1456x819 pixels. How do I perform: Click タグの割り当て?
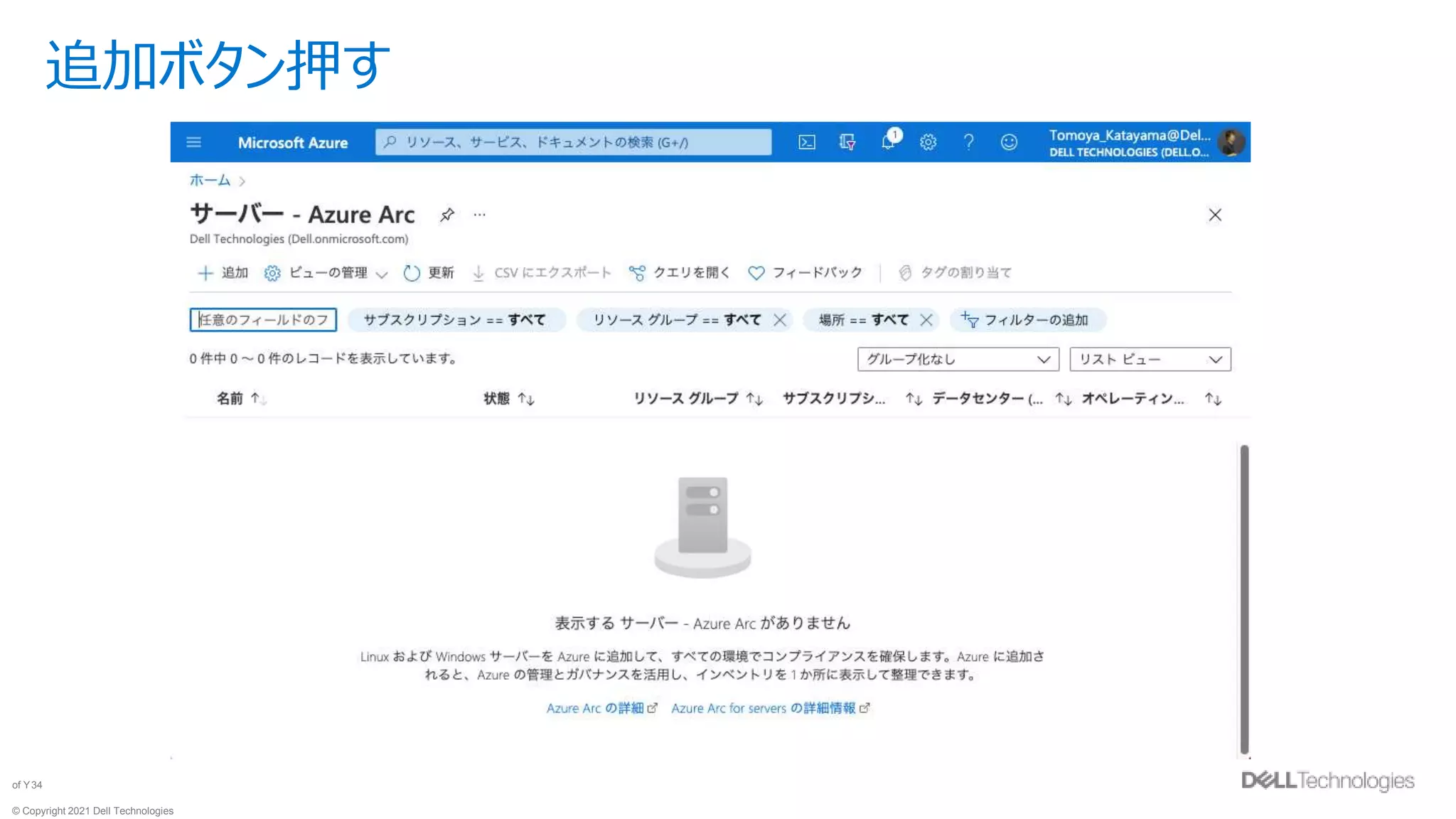(x=955, y=273)
